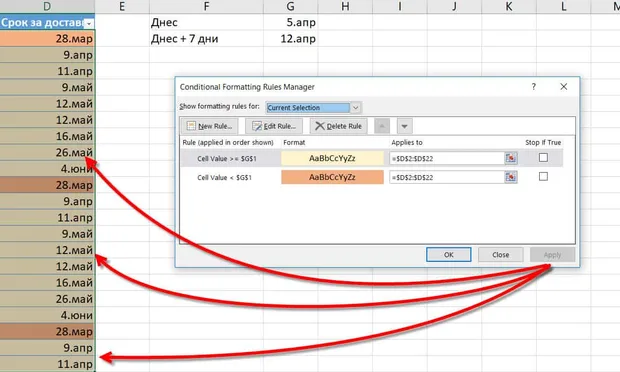This screenshot has height=372, width=620.
Task: Click the New Rule button
Action: (x=210, y=126)
